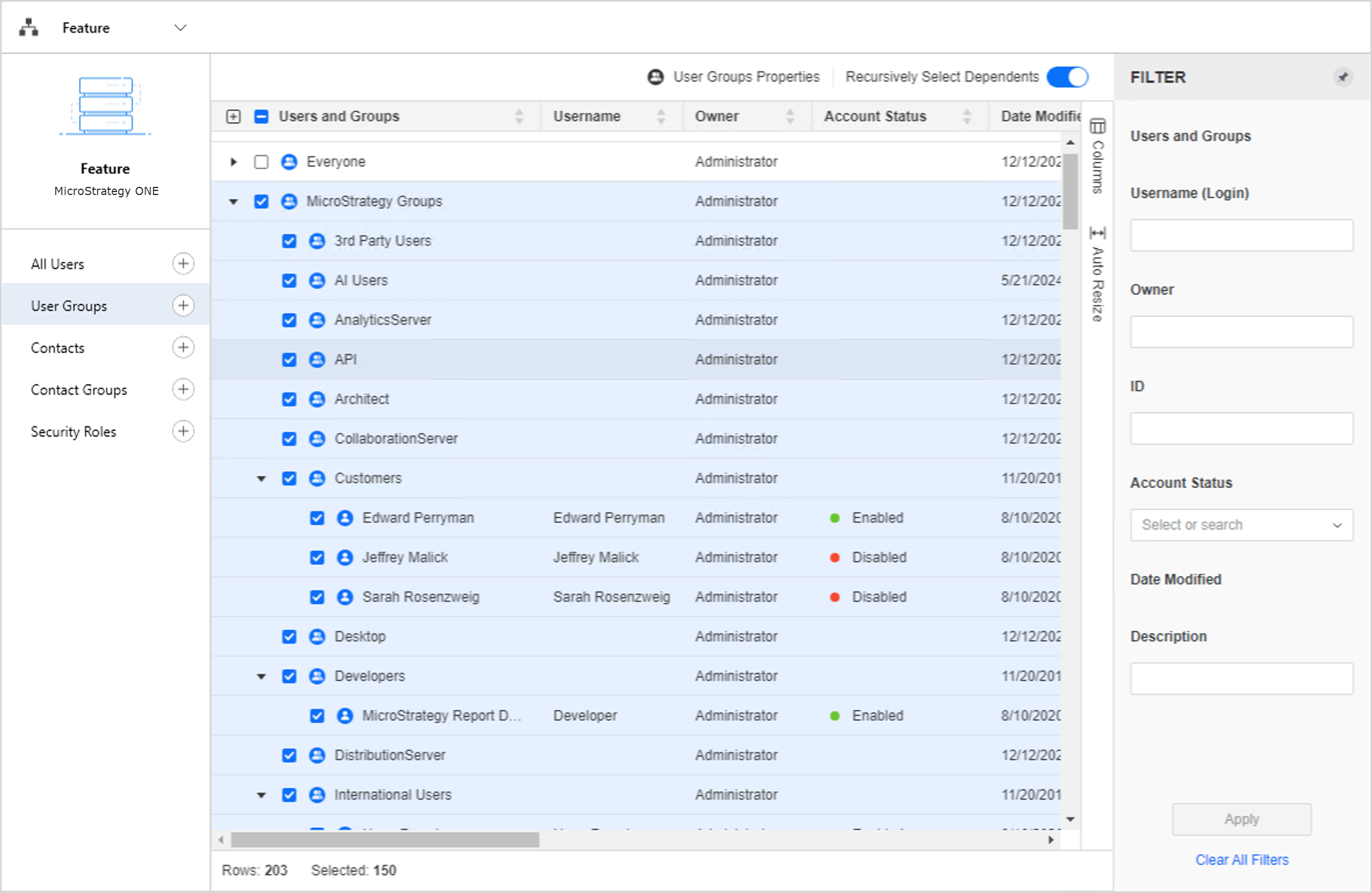Open Contacts in the sidebar
Image resolution: width=1372 pixels, height=893 pixels.
click(58, 348)
